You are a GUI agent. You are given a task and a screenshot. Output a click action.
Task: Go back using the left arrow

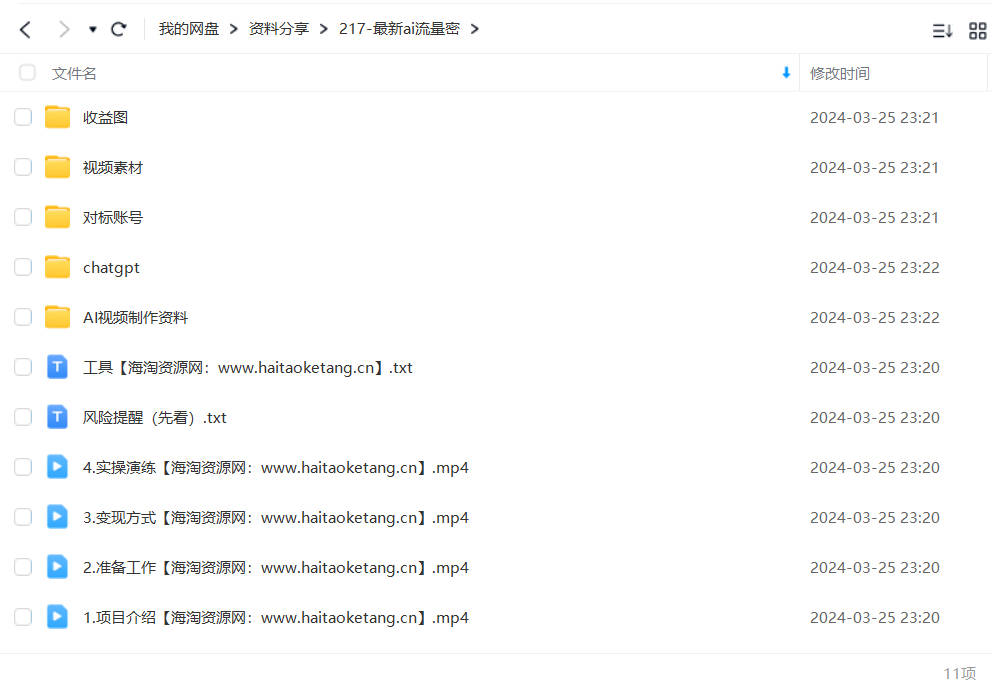point(25,29)
